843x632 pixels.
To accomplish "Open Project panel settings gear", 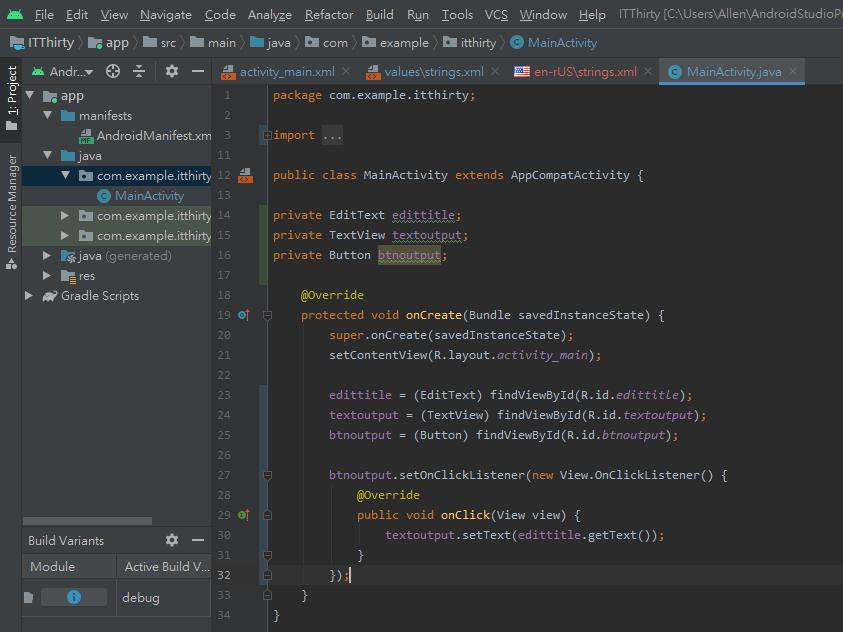I will (172, 71).
